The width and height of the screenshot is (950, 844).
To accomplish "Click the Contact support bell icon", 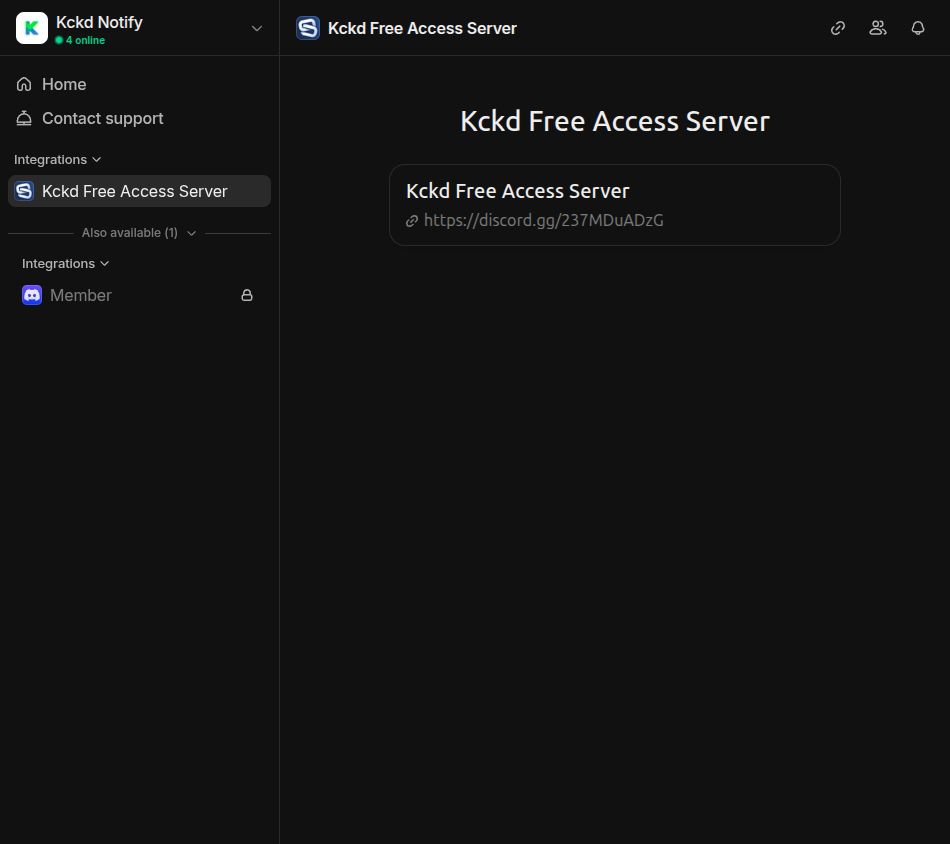I will tap(24, 118).
